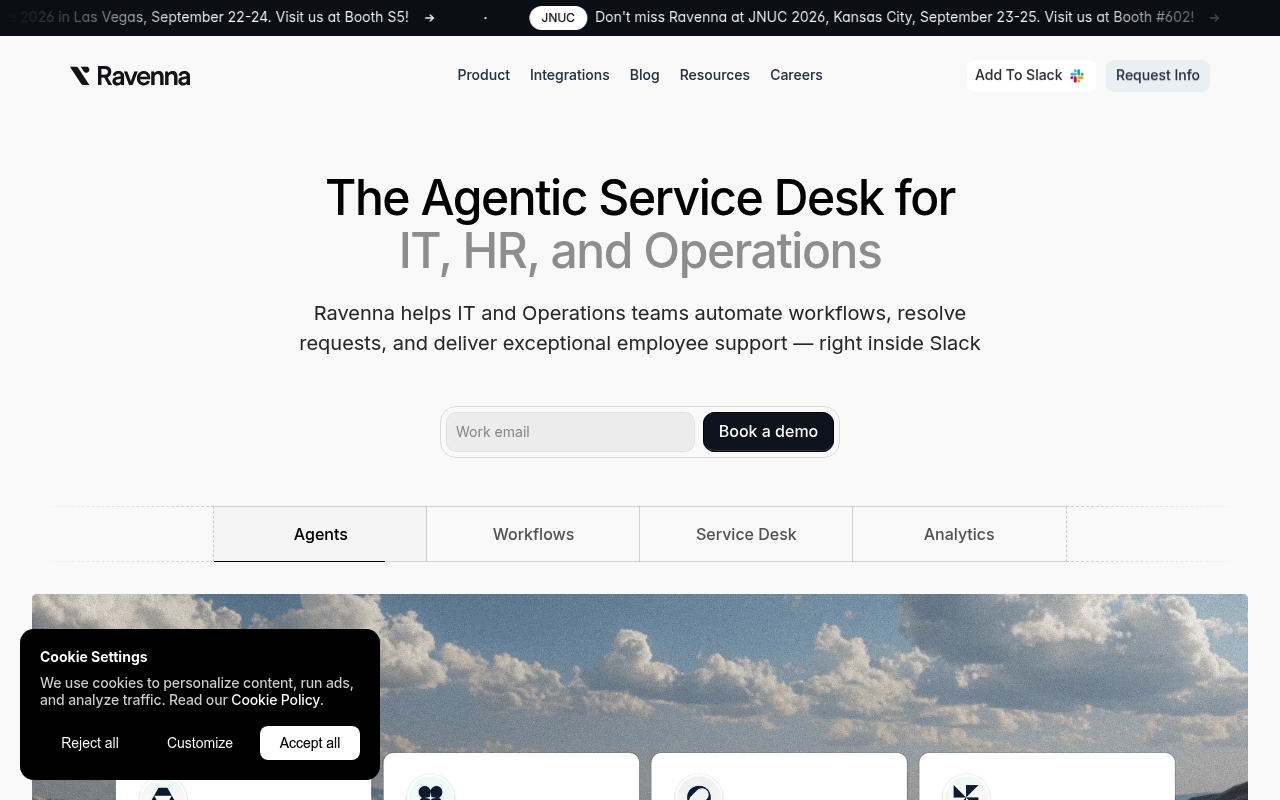Click the Add To Slack button
This screenshot has height=800, width=1280.
1030,76
